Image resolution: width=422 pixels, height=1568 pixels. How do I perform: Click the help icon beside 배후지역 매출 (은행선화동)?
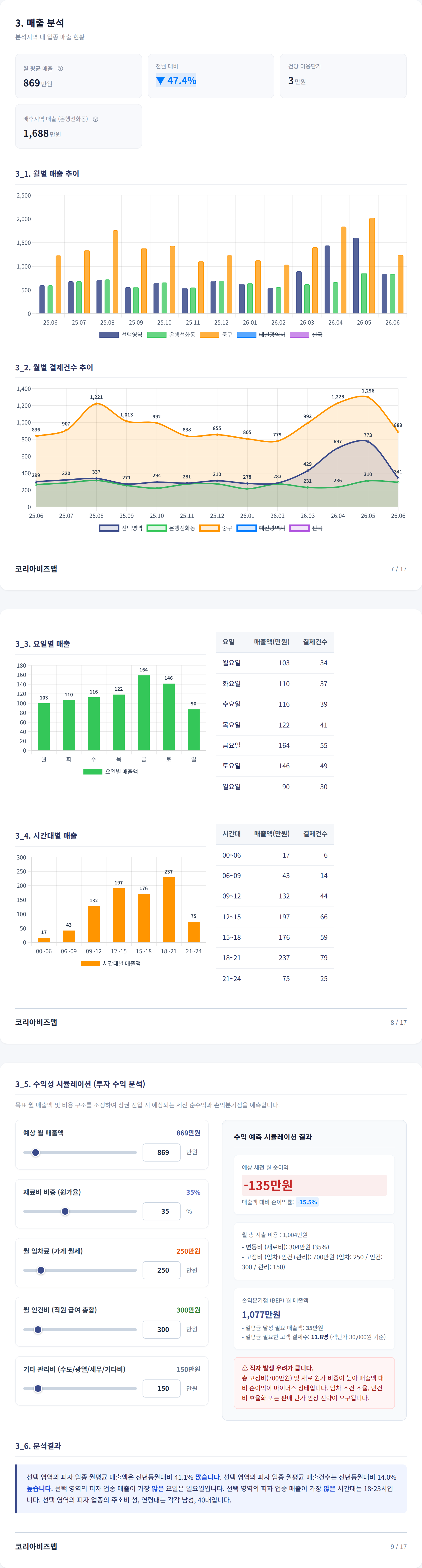tap(96, 119)
